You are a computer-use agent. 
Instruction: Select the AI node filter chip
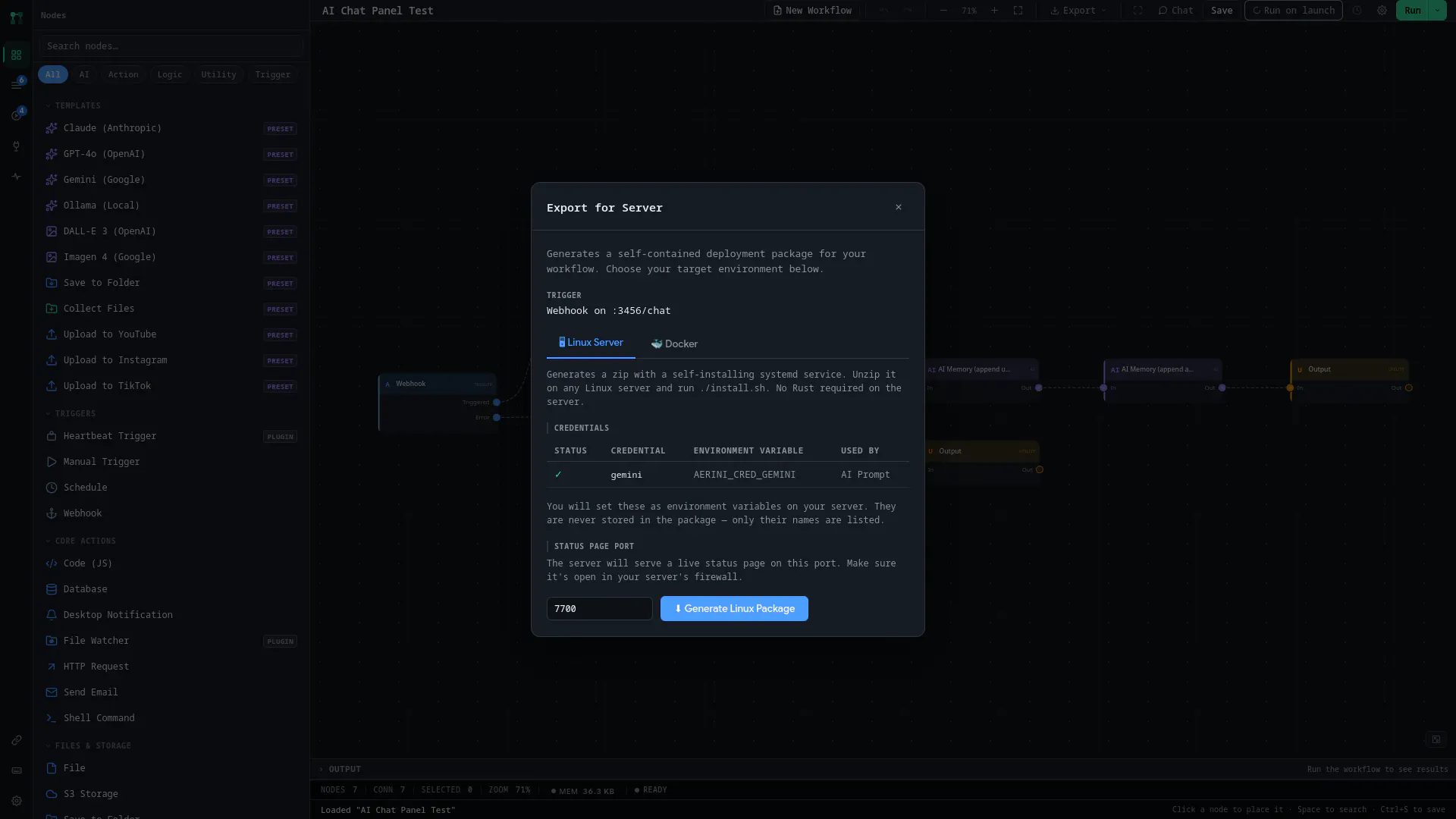pyautogui.click(x=84, y=74)
